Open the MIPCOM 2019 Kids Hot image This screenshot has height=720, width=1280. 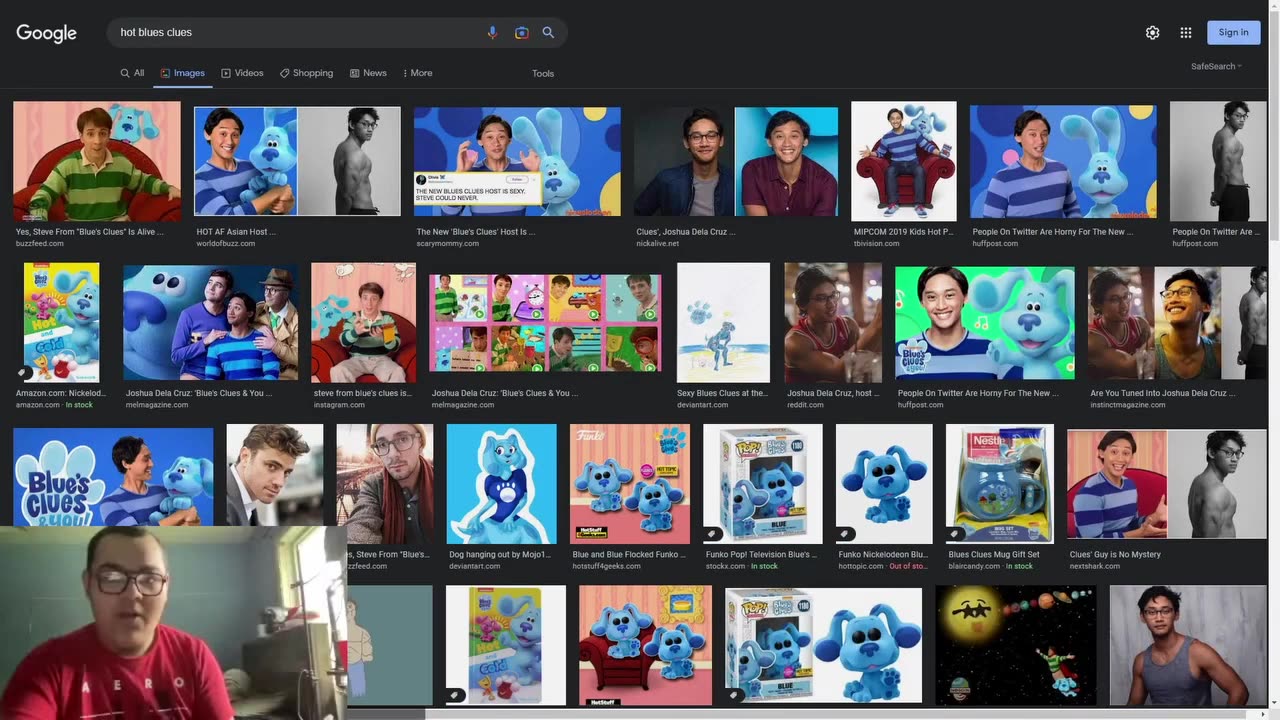coord(904,161)
